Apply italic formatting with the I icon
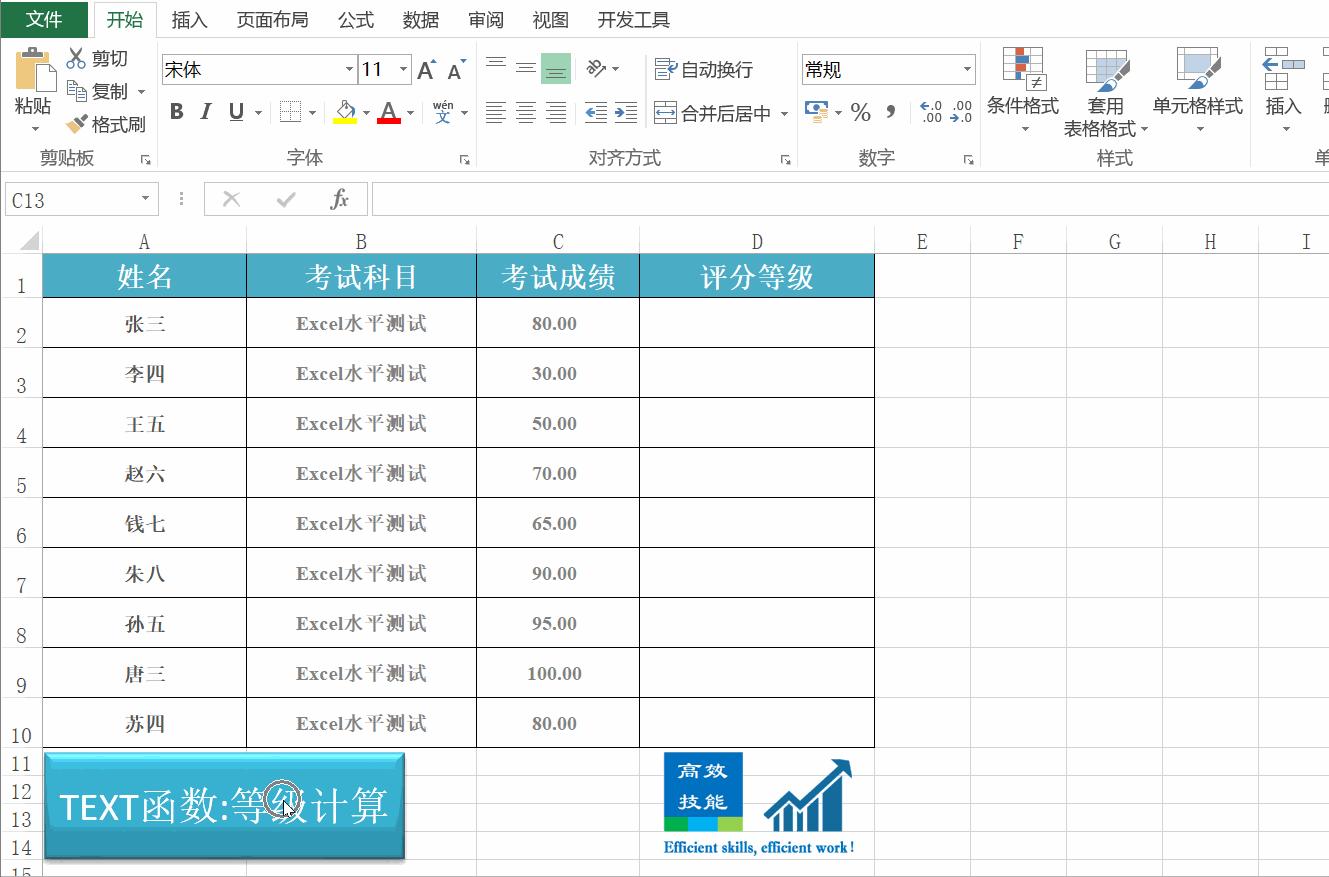The image size is (1329, 877). pos(204,112)
